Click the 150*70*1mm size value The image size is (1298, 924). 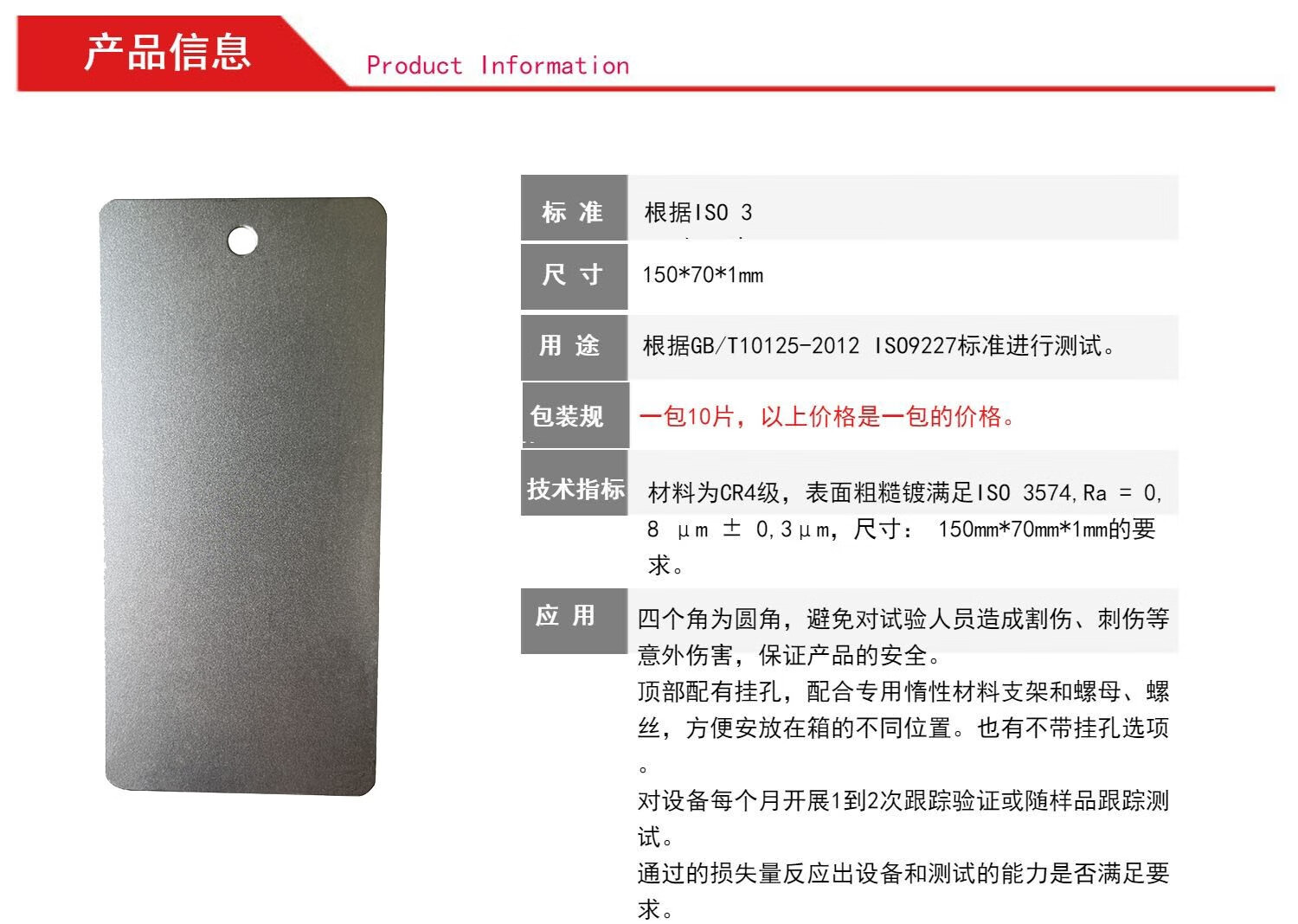(703, 275)
